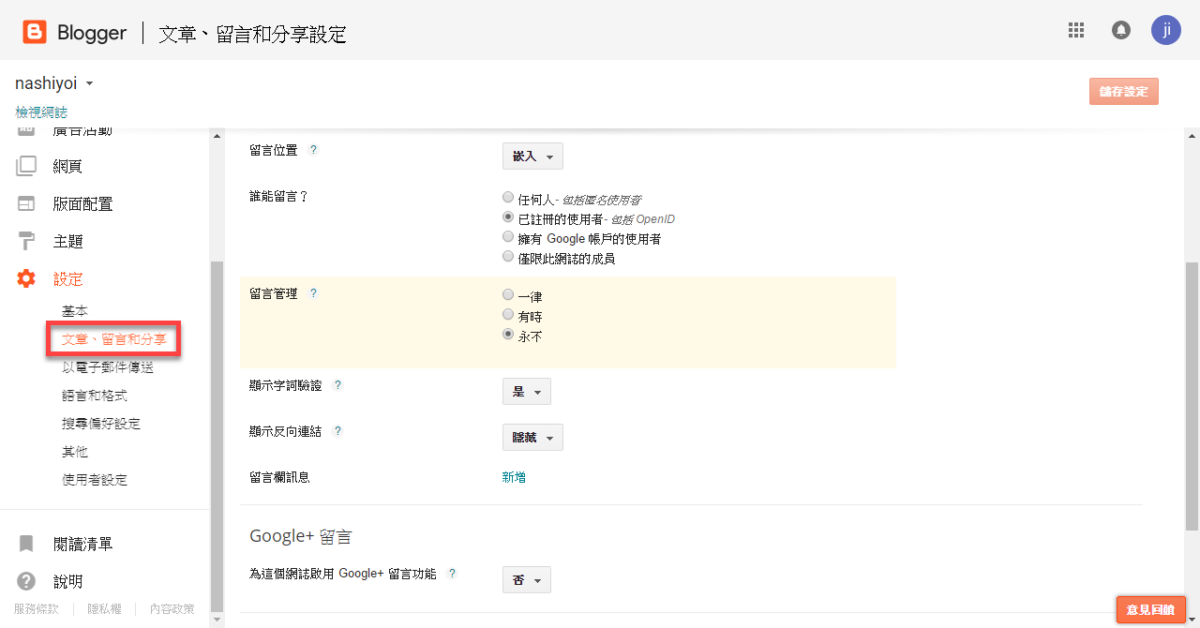Open the 隱藏 backlinks dropdown
Viewport: 1200px width, 628px height.
coord(532,437)
